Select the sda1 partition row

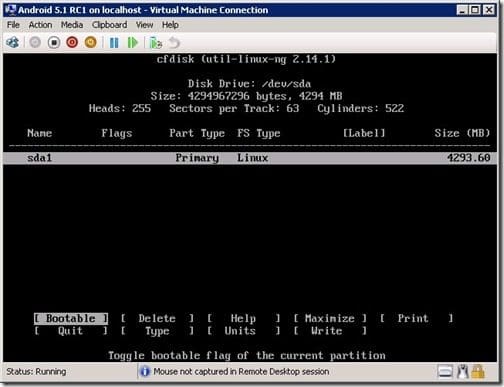(x=250, y=158)
